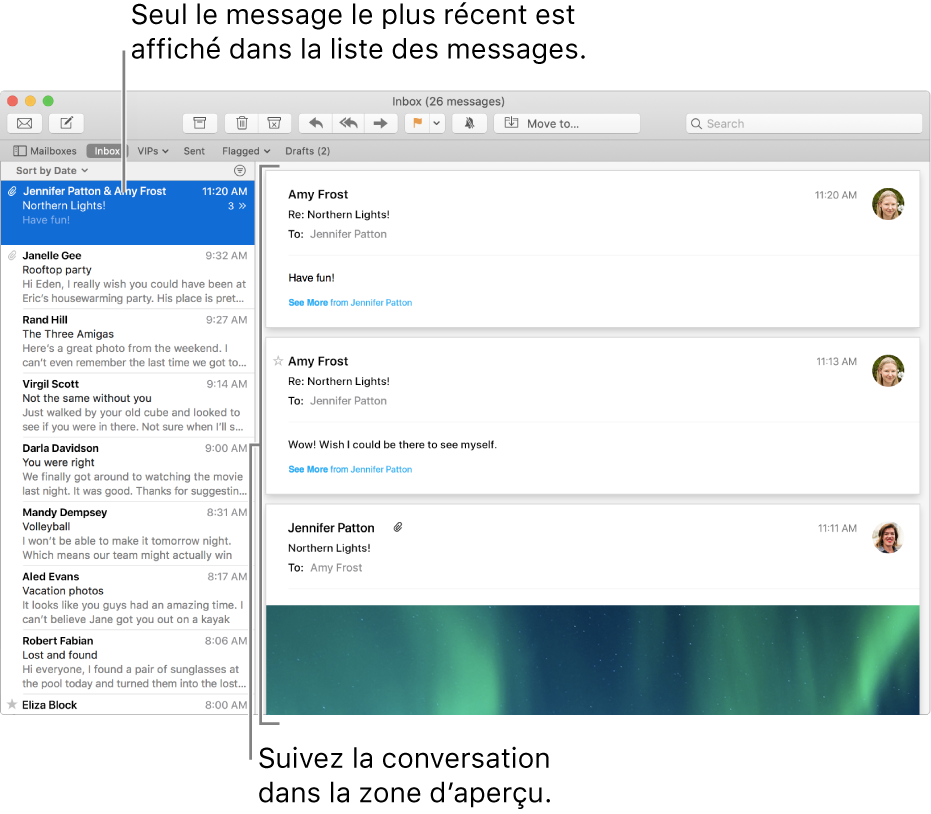Click the paperclip icon on Janelle Gee's row
The height and width of the screenshot is (814, 931).
click(x=12, y=255)
